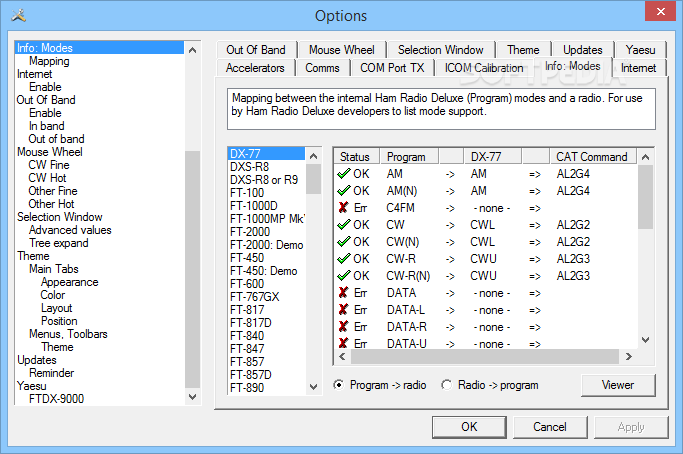Click down arrow of options tree scrollbar

pyautogui.click(x=193, y=397)
